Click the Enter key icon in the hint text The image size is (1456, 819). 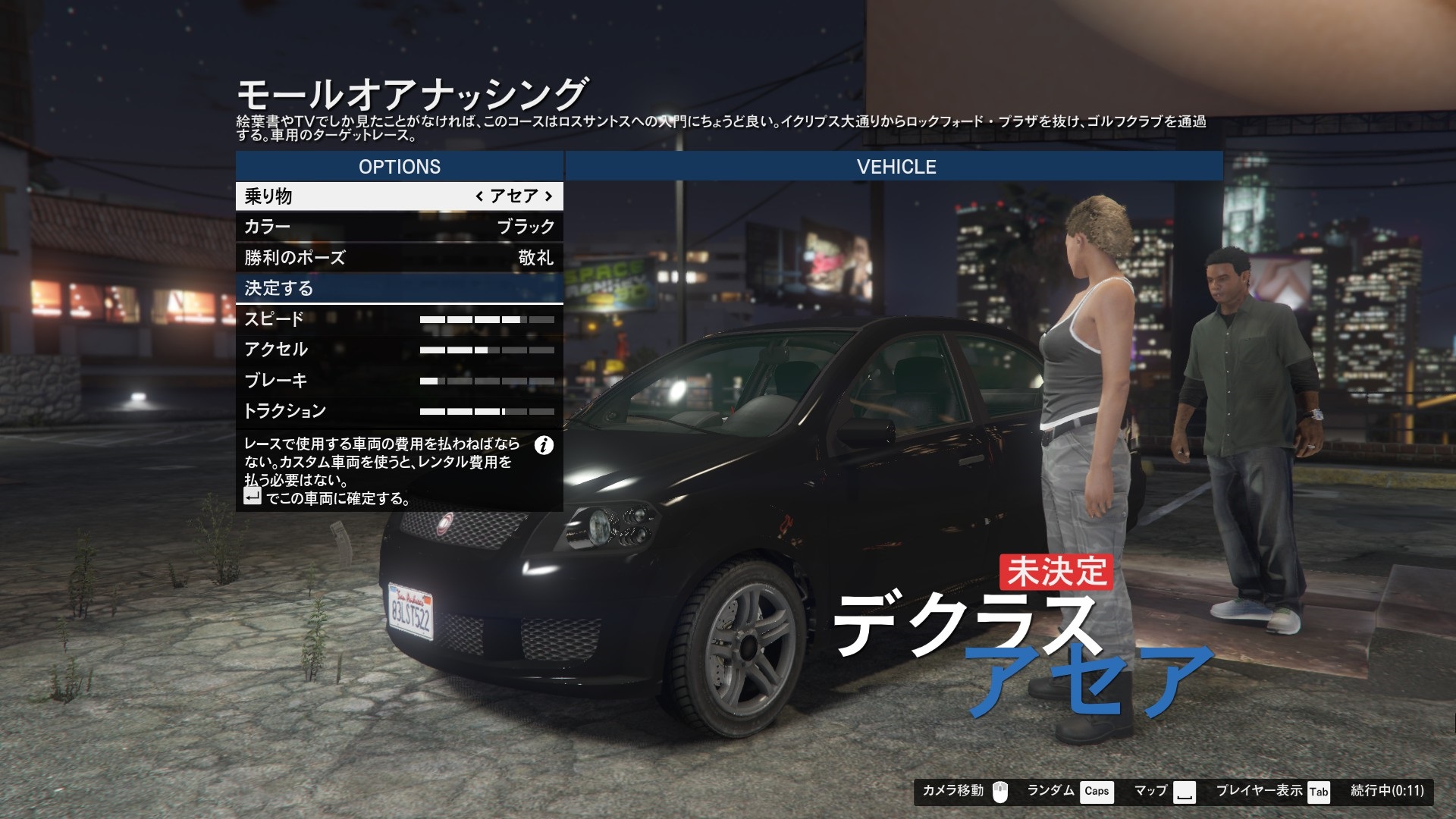pyautogui.click(x=253, y=497)
